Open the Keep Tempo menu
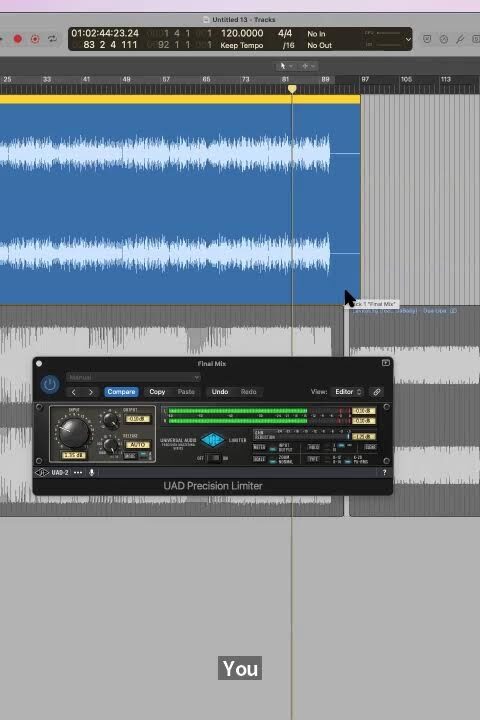480x720 pixels. (x=242, y=45)
